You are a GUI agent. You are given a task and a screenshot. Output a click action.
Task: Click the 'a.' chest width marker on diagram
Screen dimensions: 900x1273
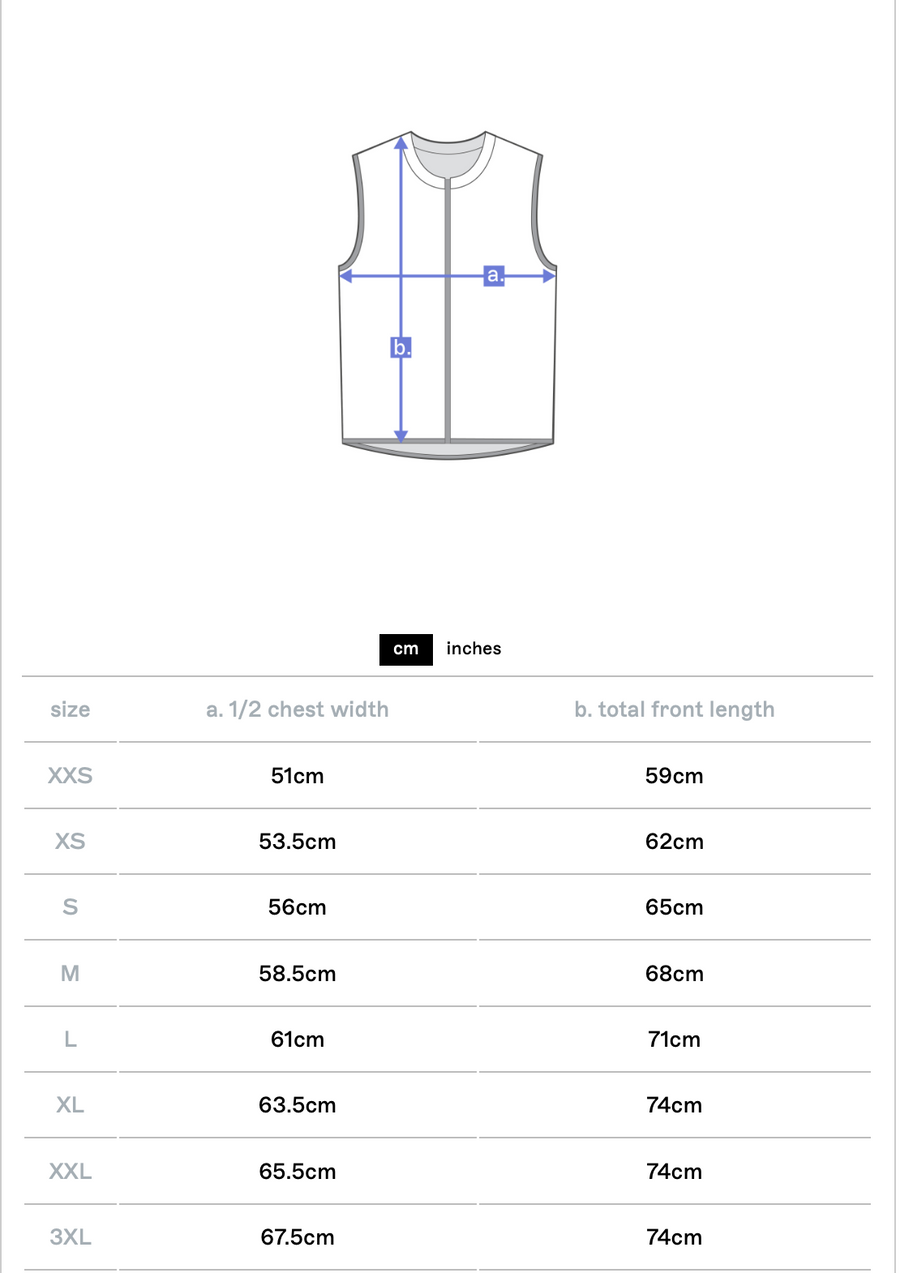point(494,275)
